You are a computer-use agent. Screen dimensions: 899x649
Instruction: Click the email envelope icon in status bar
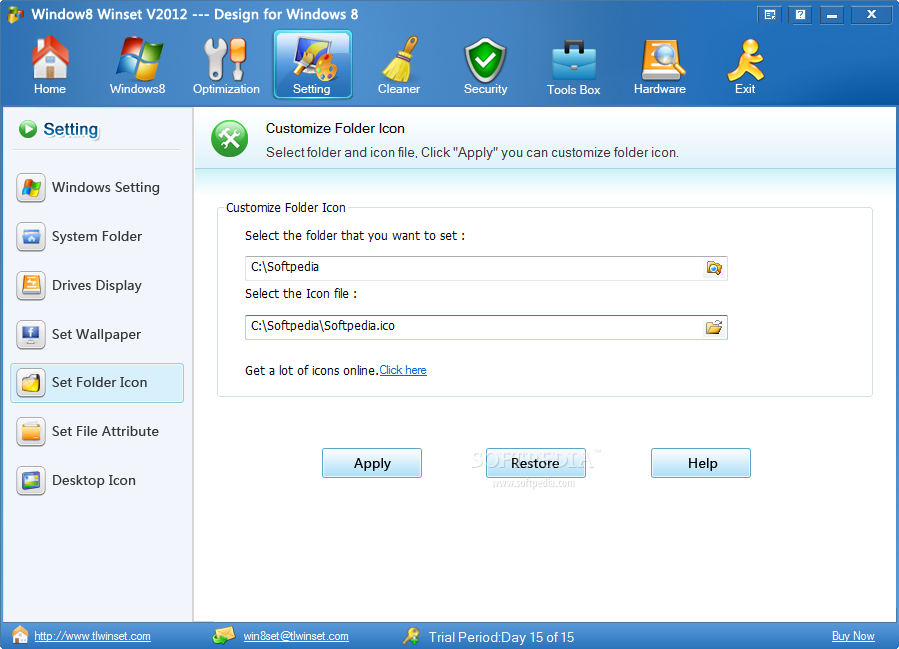coord(224,635)
